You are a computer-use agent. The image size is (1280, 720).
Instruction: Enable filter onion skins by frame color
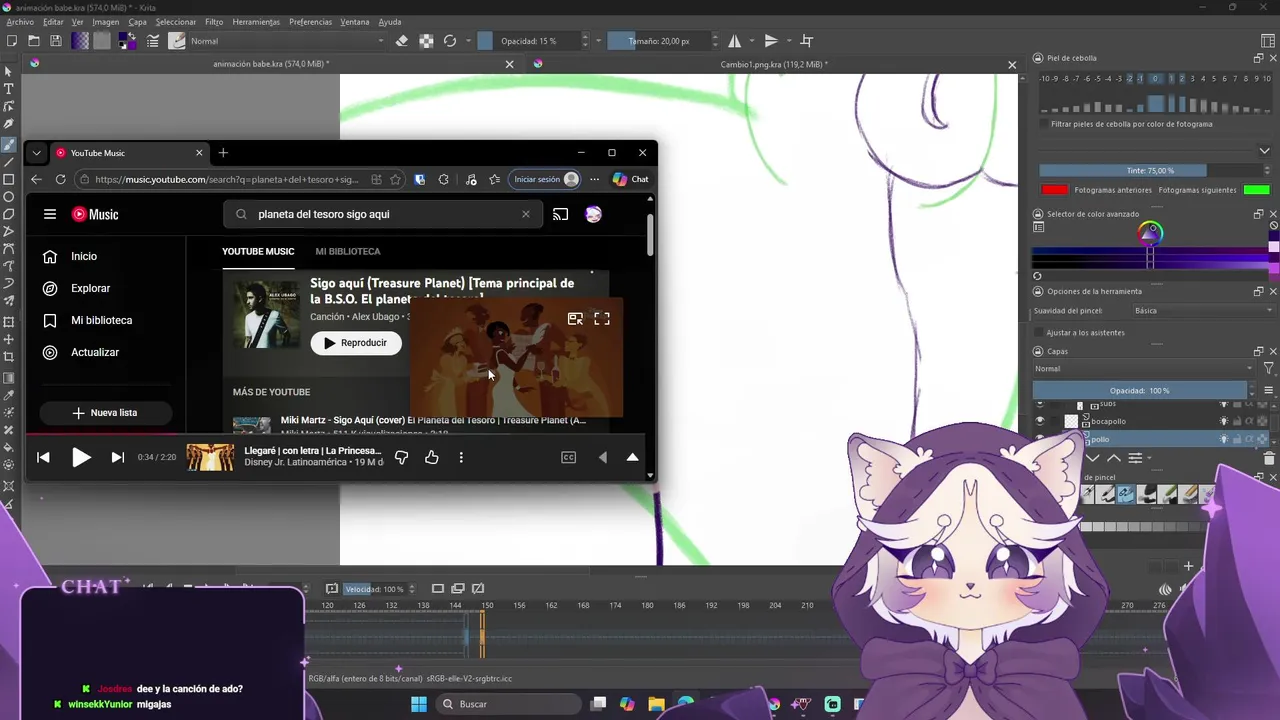click(1043, 124)
